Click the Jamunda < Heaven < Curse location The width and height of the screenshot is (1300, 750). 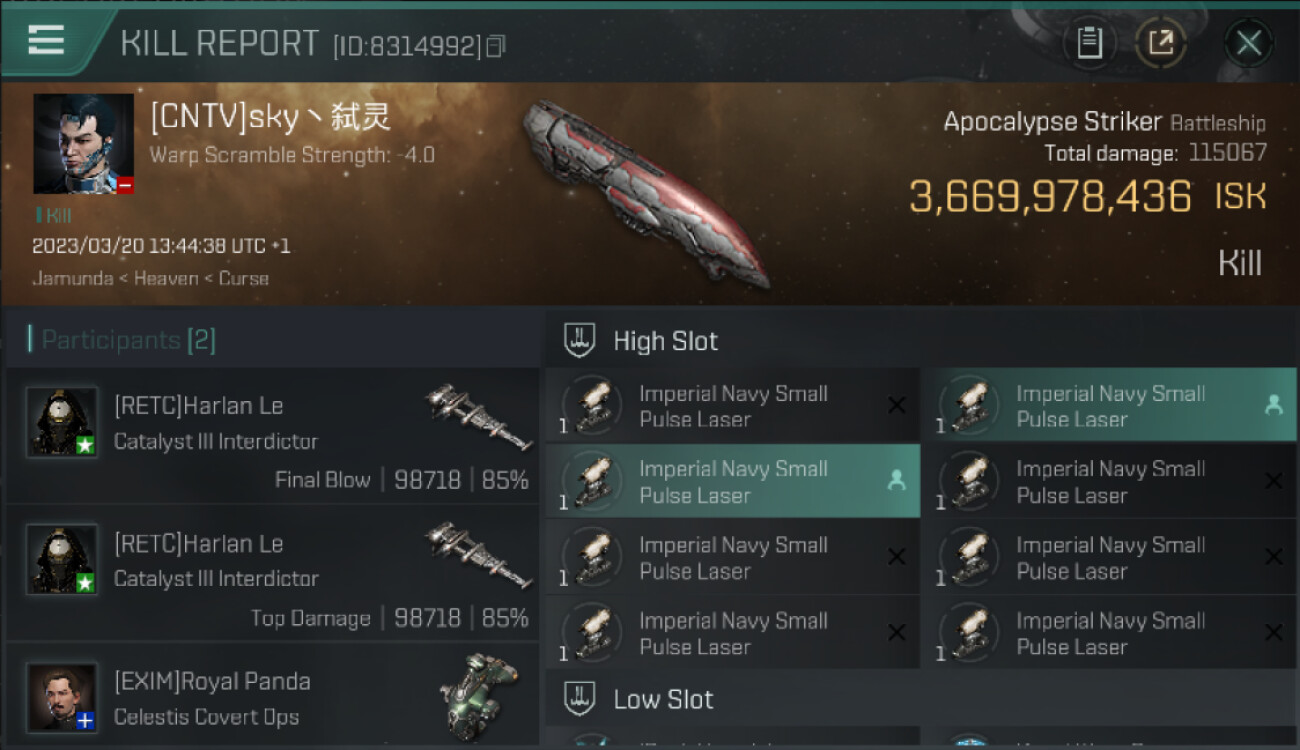150,279
